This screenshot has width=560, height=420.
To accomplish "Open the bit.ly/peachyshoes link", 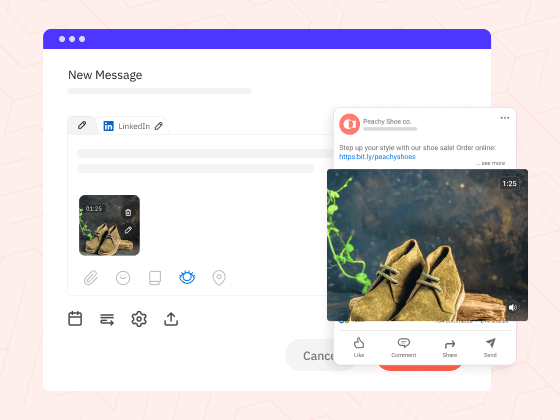I will coord(377,156).
